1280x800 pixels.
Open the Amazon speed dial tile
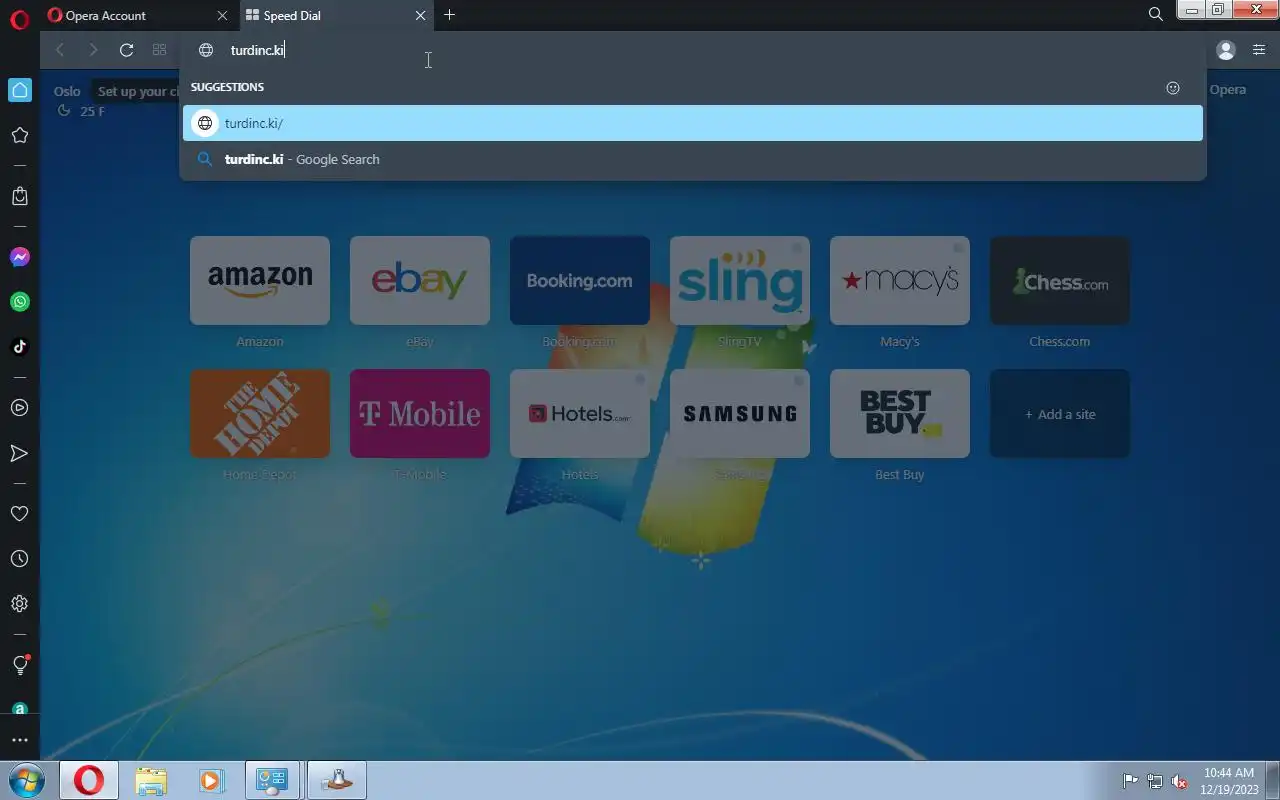[x=260, y=281]
